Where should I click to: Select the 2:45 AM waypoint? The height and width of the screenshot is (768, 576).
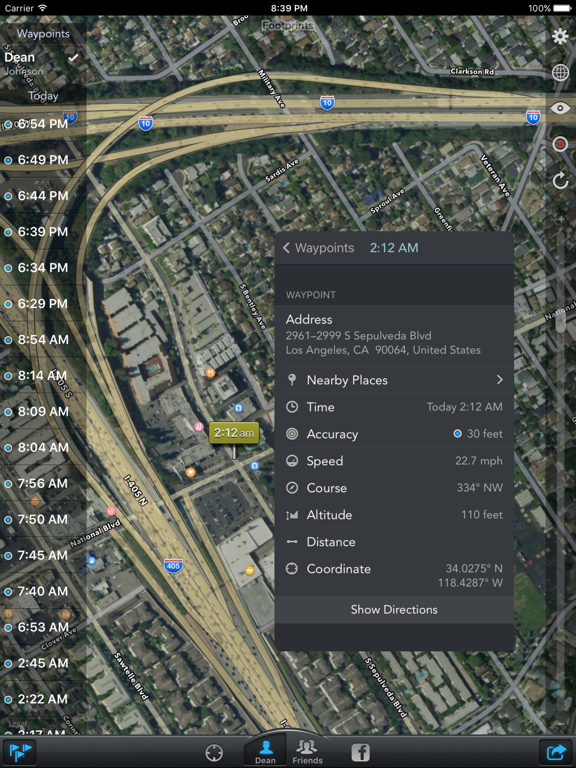coord(43,663)
